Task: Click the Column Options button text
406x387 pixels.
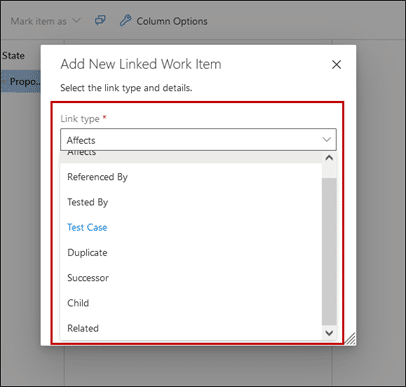Action: pyautogui.click(x=172, y=21)
